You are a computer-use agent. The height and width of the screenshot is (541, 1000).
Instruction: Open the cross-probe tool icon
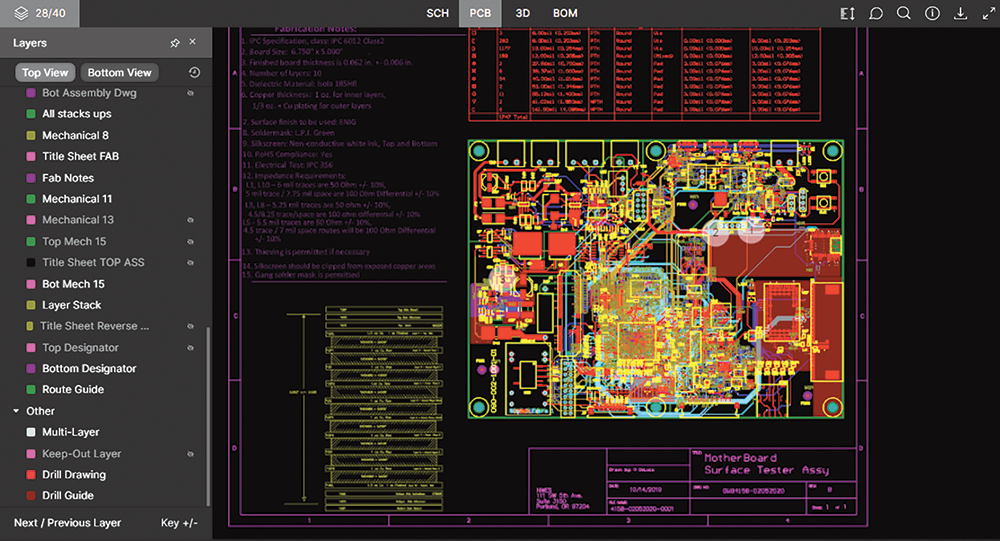[x=848, y=13]
